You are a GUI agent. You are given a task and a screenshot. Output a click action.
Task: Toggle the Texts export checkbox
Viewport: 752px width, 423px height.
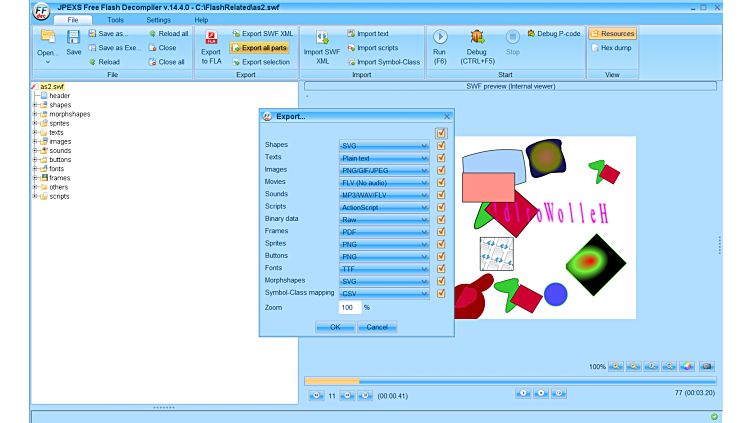tap(441, 158)
